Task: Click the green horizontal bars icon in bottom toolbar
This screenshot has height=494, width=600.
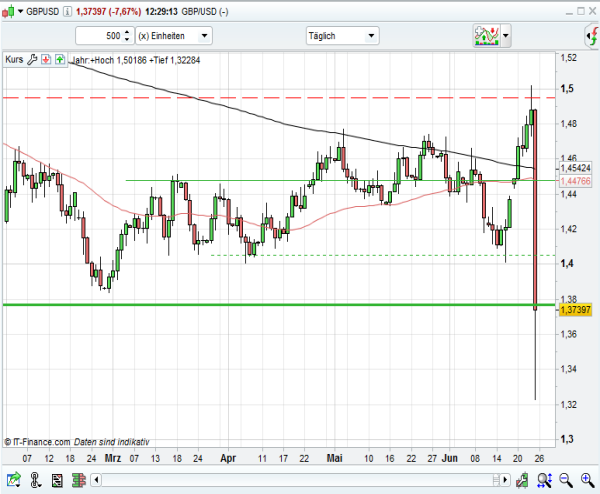Action: pyautogui.click(x=78, y=480)
